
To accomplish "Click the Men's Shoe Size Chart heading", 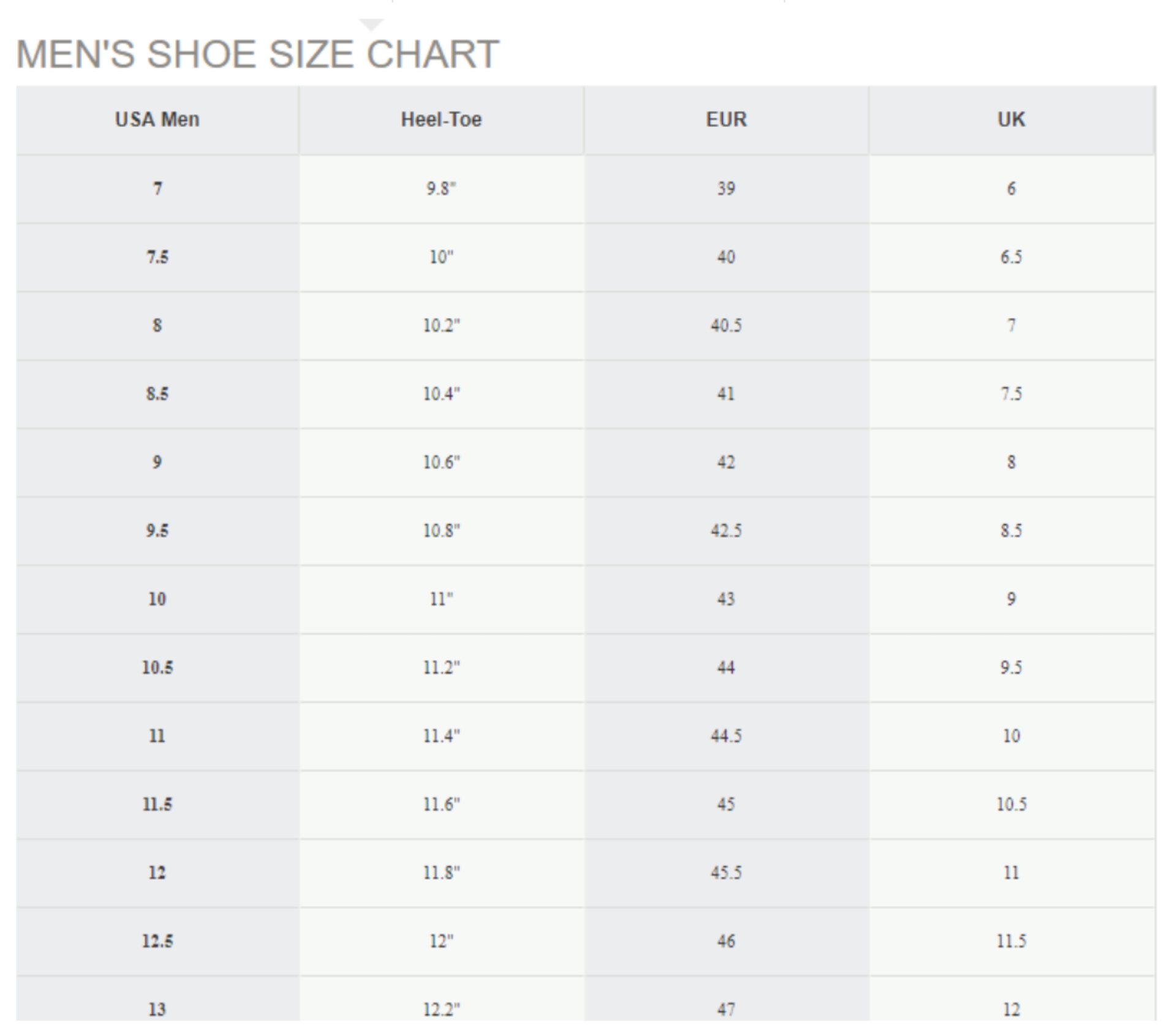I will click(x=258, y=55).
